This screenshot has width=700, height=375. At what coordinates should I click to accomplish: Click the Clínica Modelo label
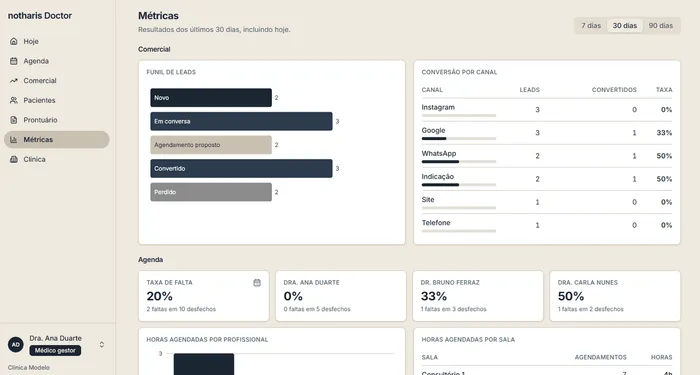tap(29, 368)
